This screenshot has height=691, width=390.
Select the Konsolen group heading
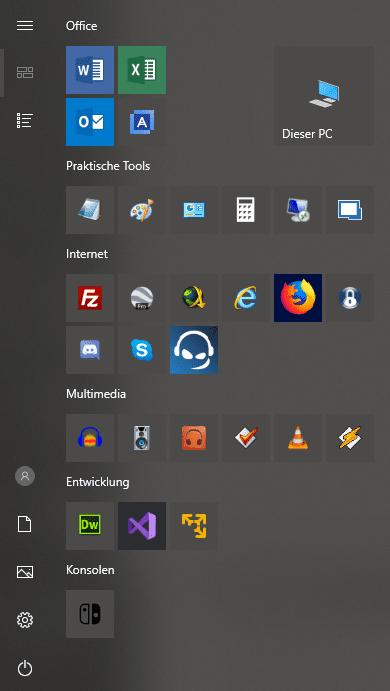90,570
